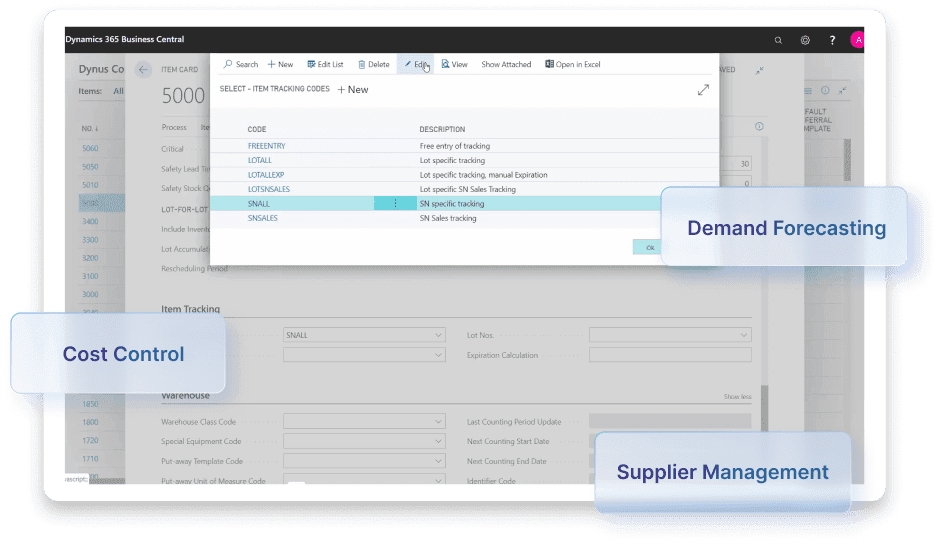This screenshot has width=938, height=544.
Task: Select the LOTALLEXP tracking code
Action: click(266, 175)
